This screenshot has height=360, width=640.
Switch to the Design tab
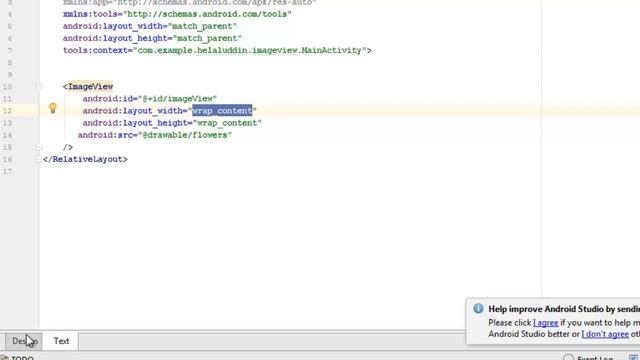(x=24, y=341)
